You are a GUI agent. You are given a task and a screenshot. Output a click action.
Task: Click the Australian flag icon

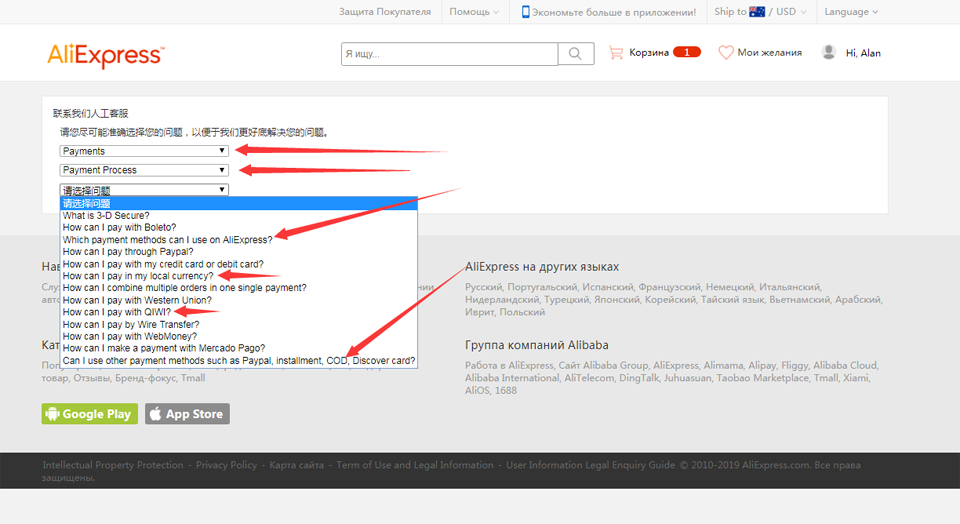757,12
